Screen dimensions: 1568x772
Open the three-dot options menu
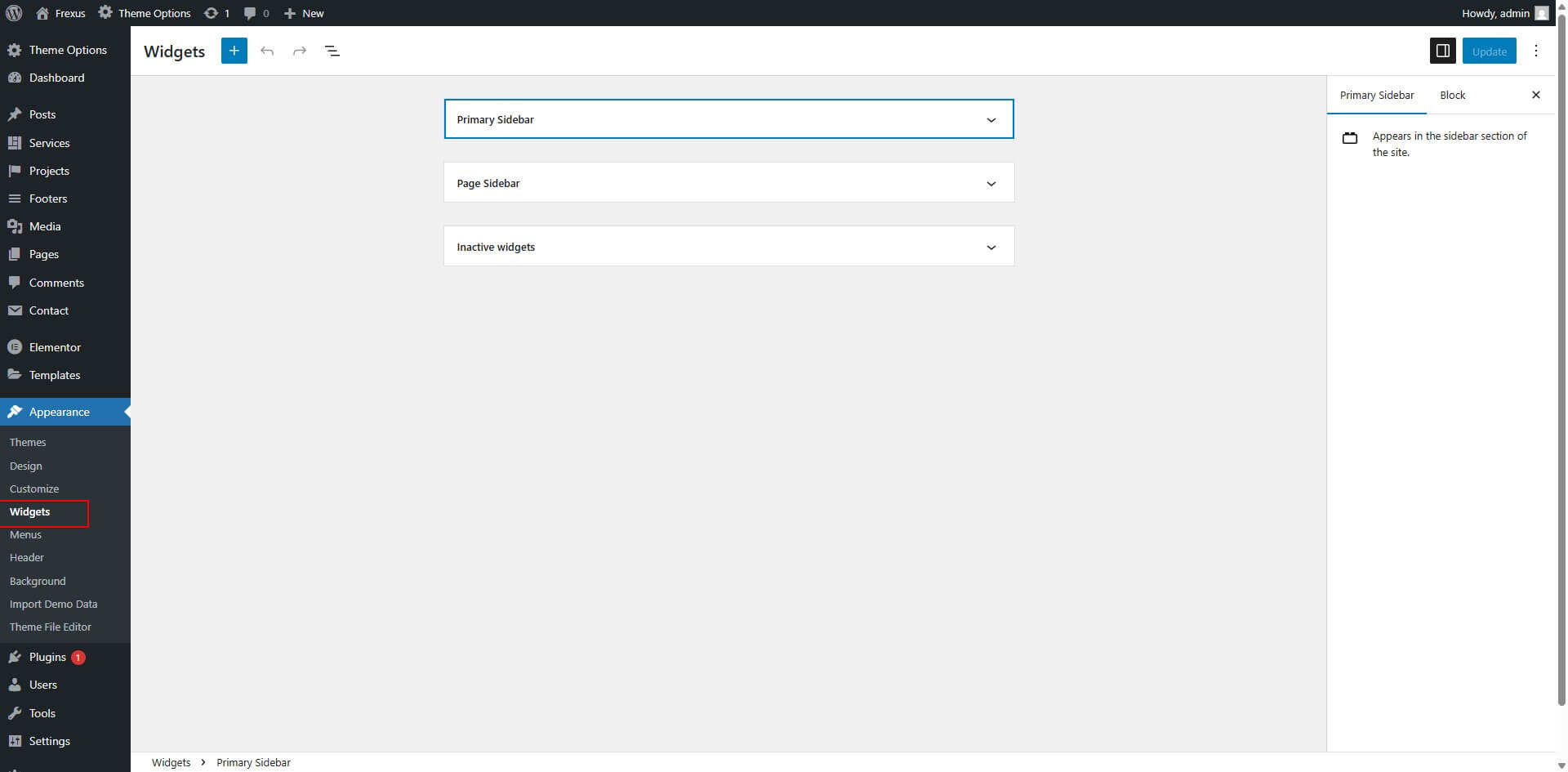[1535, 51]
